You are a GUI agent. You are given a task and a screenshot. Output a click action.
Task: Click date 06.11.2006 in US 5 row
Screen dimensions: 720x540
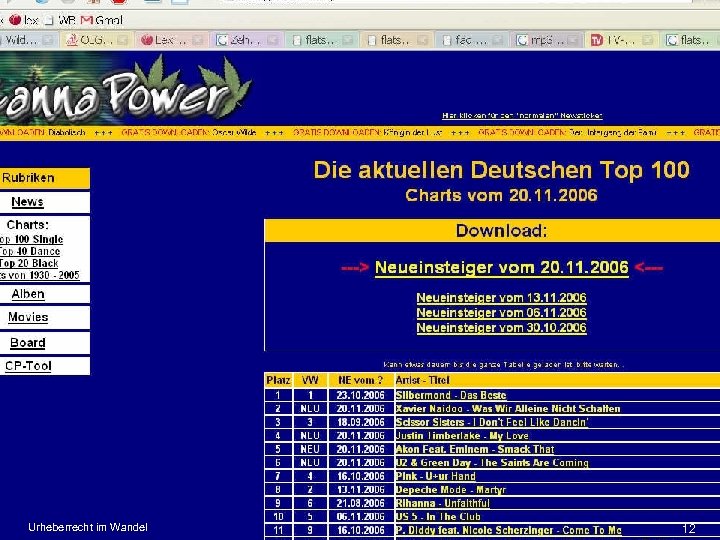(360, 517)
